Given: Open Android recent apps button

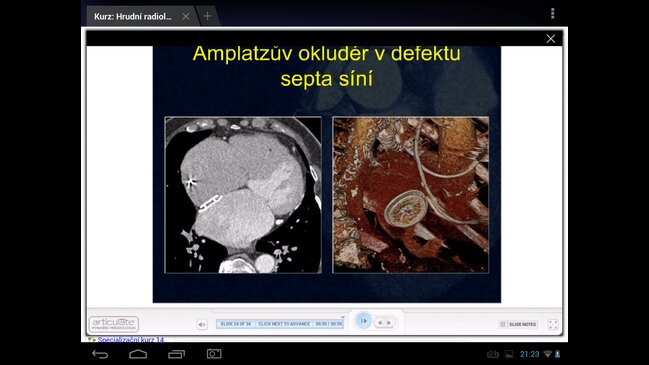Looking at the screenshot, I should pos(176,354).
